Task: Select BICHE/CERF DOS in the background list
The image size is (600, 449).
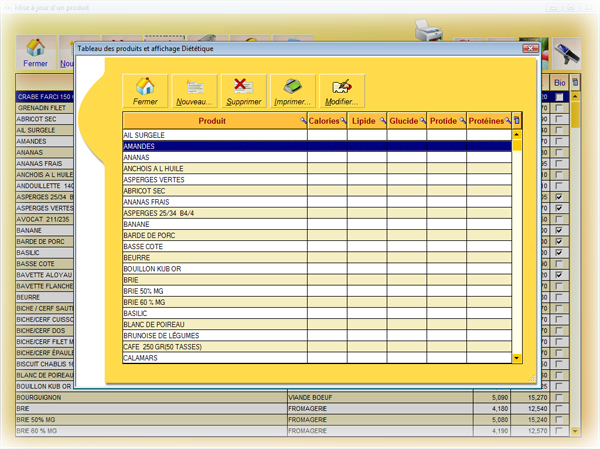Action: (44, 330)
